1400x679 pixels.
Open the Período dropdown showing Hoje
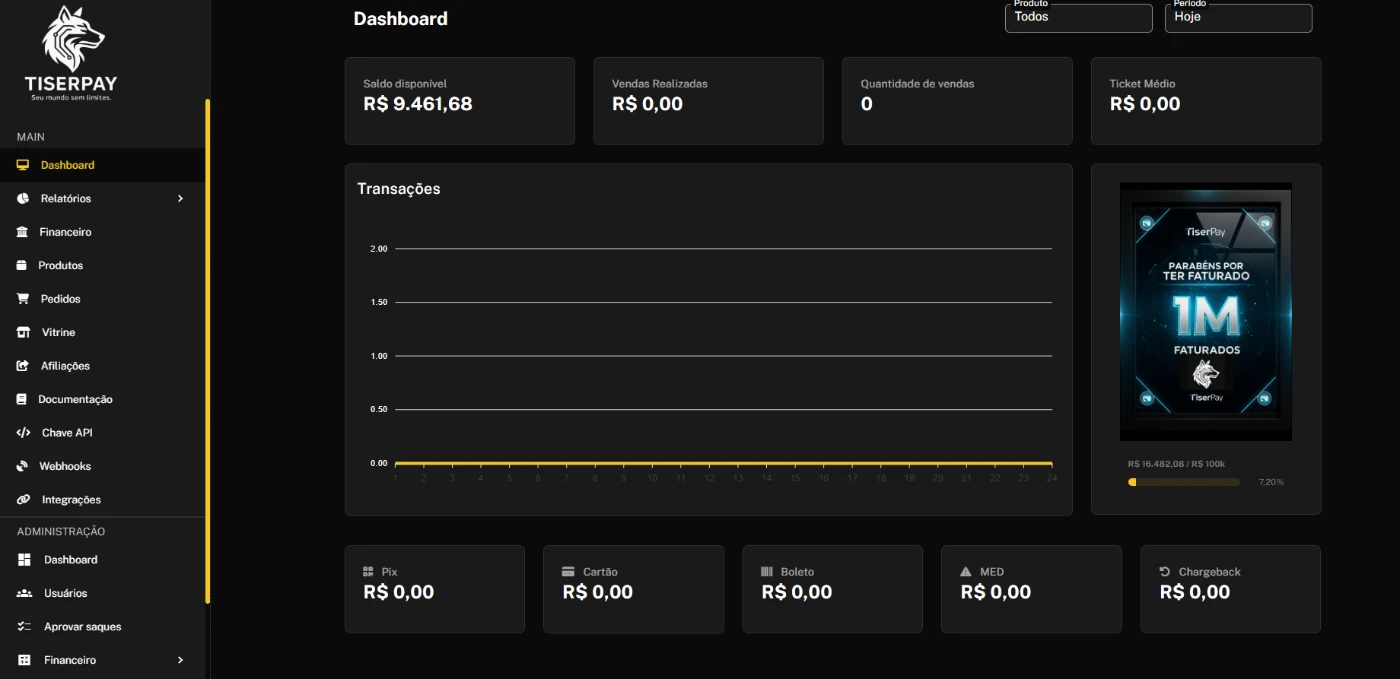(1238, 18)
